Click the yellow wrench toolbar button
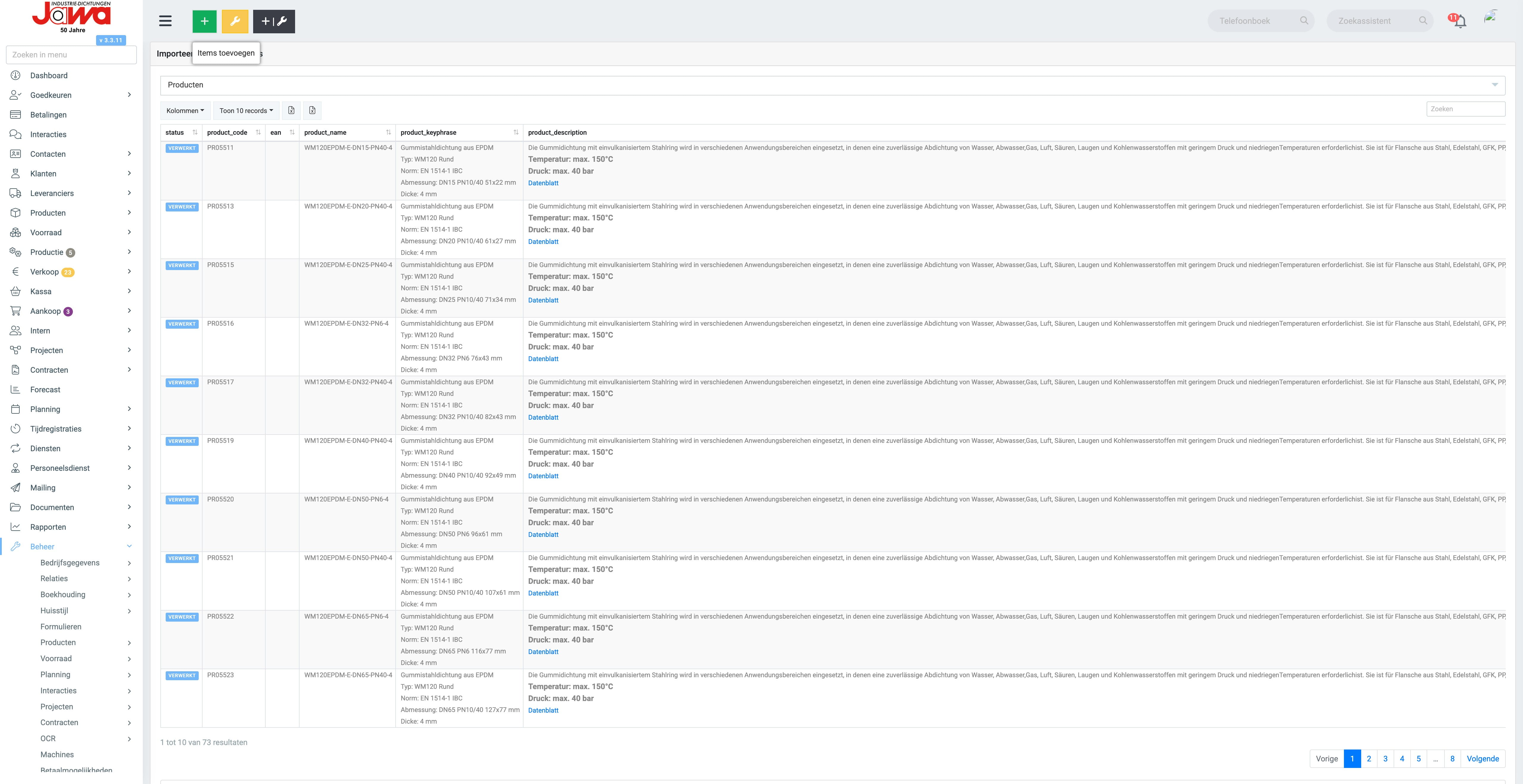1523x784 pixels. (235, 21)
